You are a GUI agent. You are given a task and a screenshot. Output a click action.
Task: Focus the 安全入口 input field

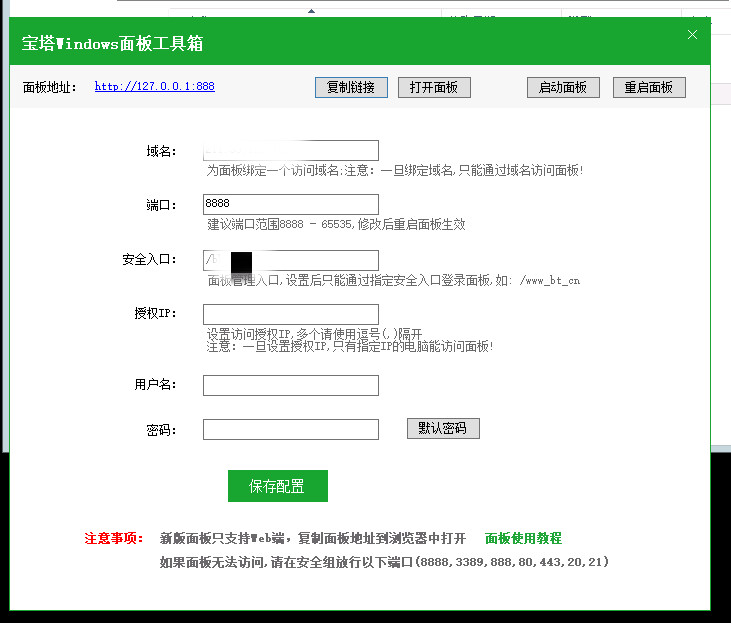291,260
